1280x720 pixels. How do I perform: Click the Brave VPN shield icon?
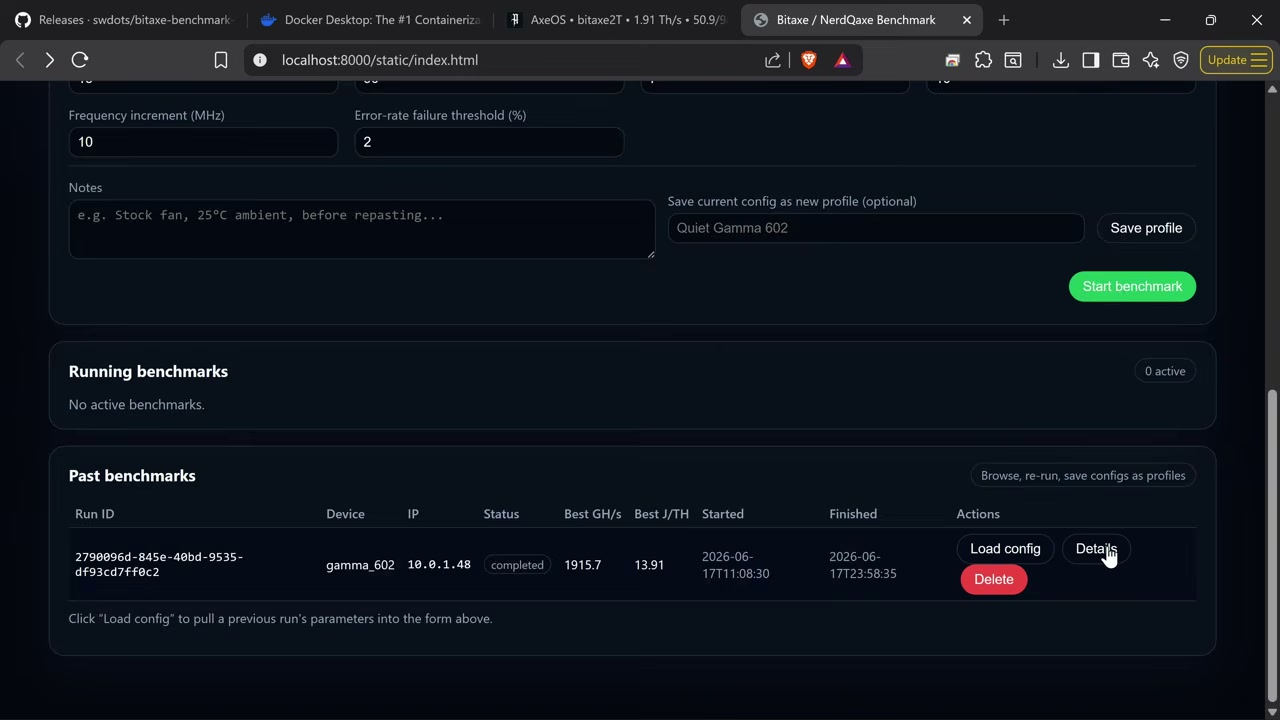click(x=1181, y=60)
